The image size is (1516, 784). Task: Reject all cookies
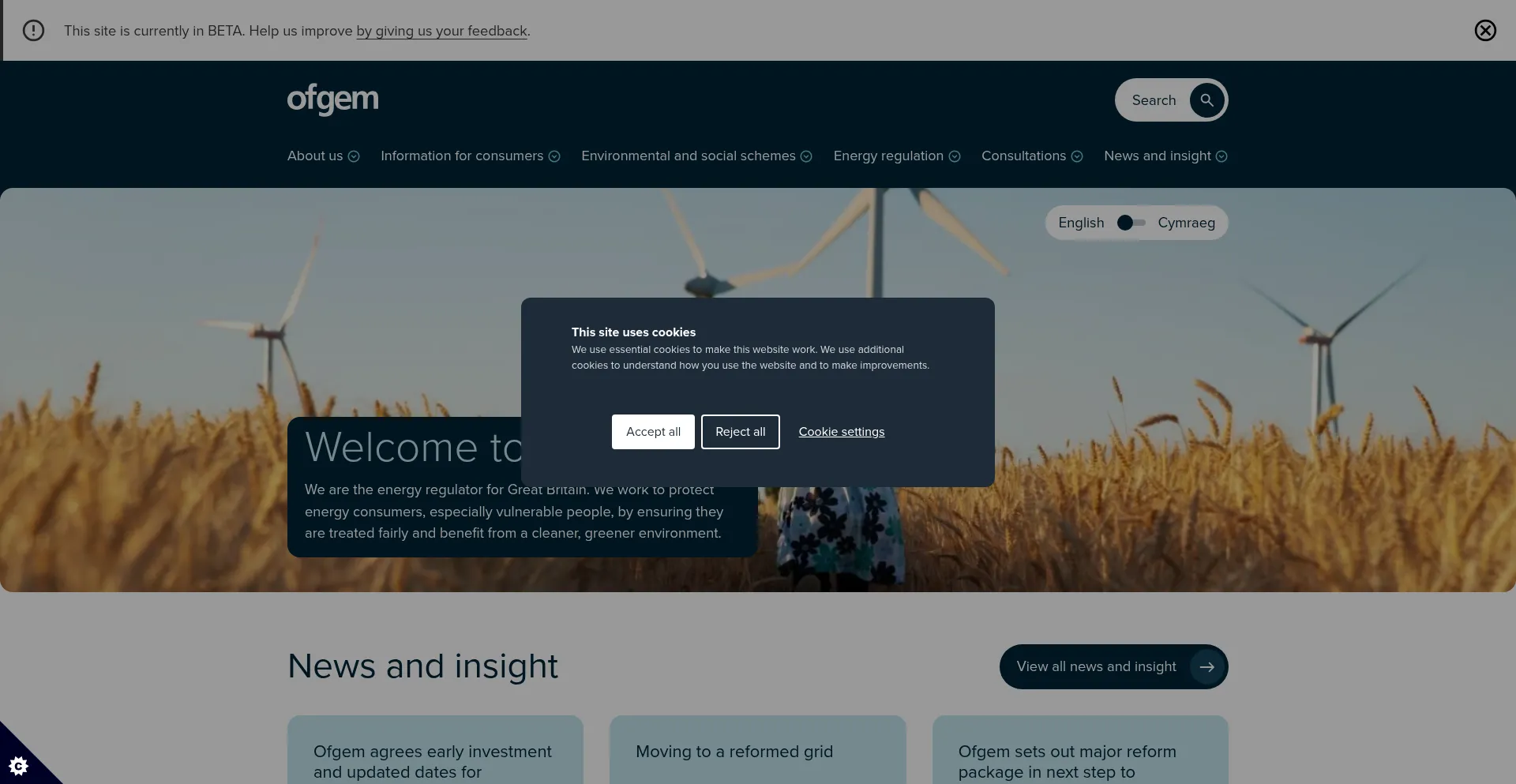(x=740, y=431)
